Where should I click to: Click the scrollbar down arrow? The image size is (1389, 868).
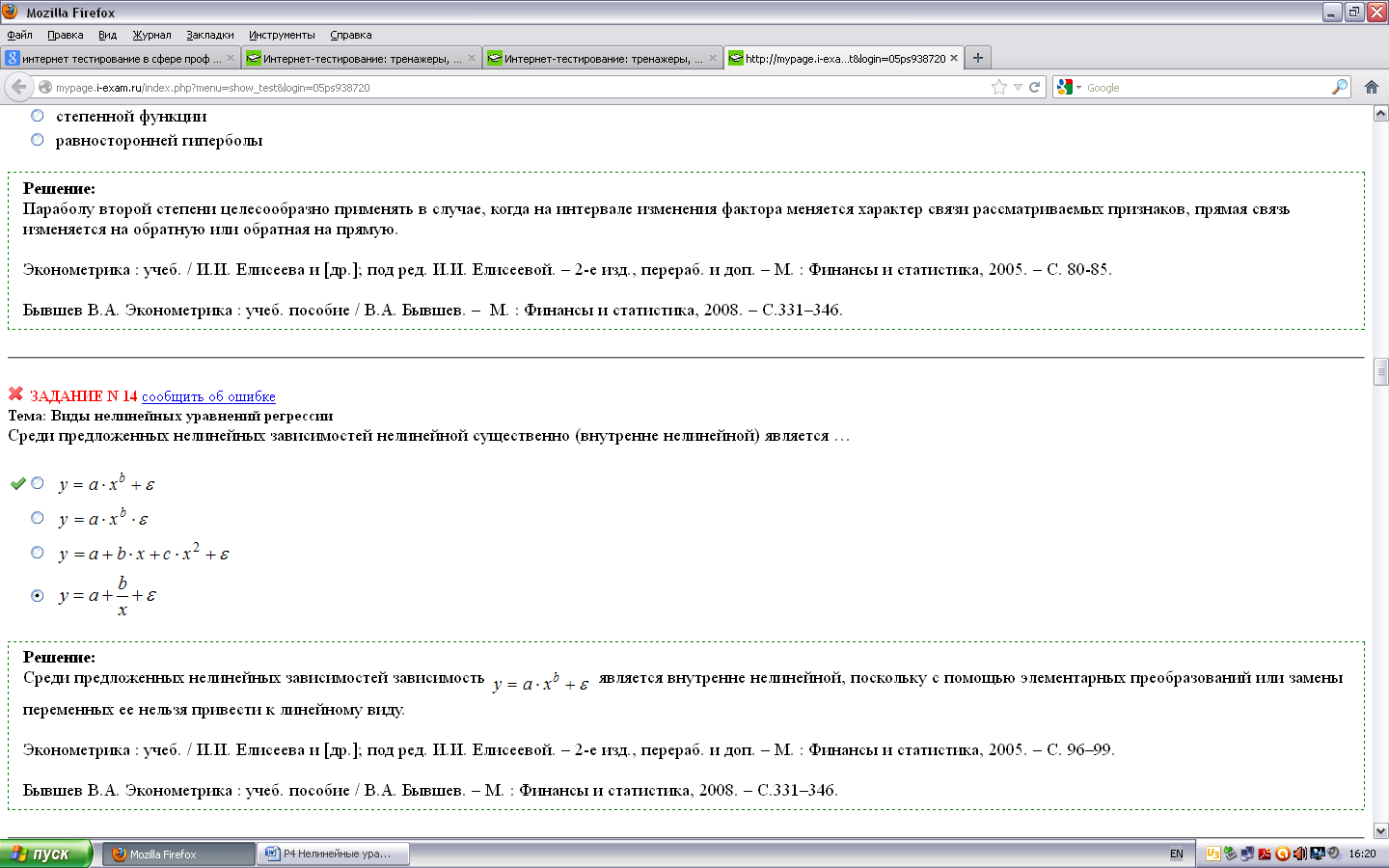tap(1380, 830)
